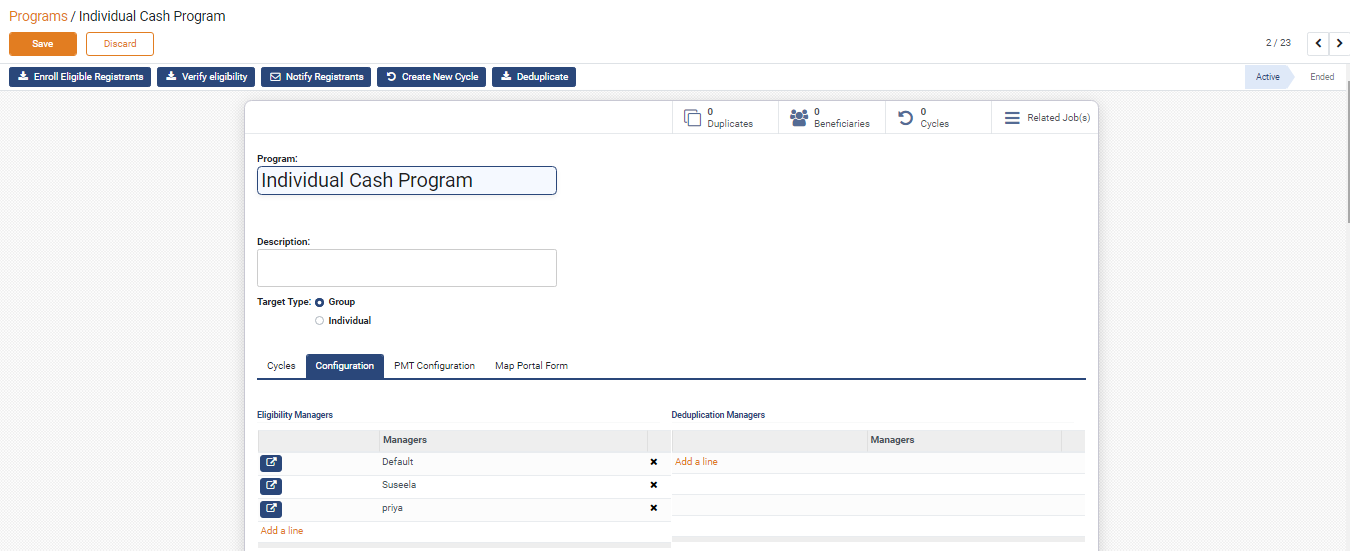Open external link for Default manager
1350x551 pixels.
click(x=271, y=463)
